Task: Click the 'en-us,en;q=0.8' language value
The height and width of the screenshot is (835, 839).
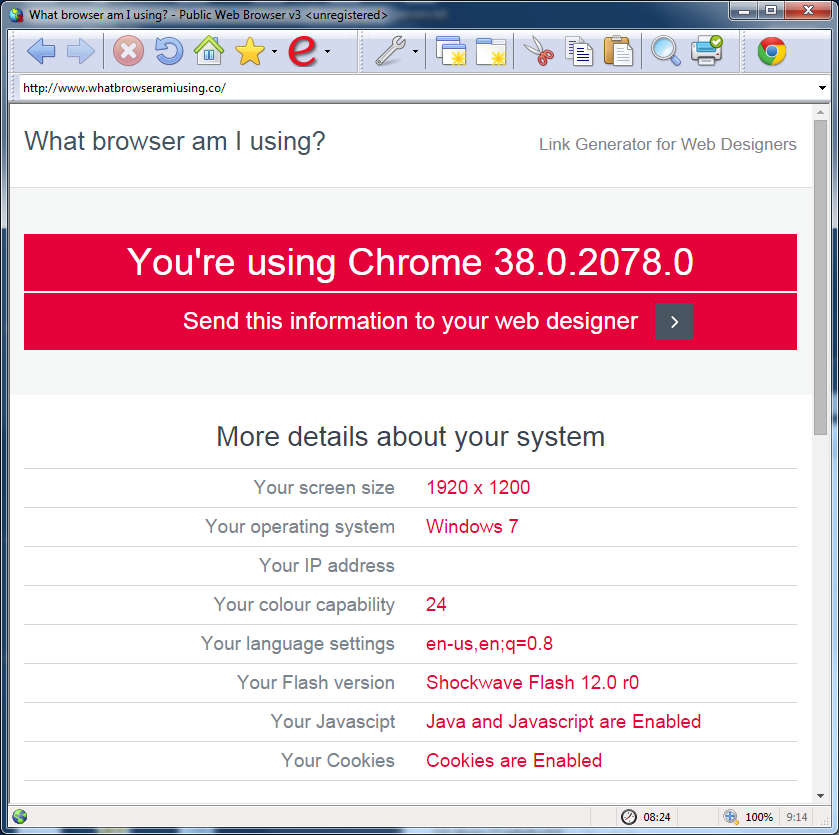Action: 489,644
